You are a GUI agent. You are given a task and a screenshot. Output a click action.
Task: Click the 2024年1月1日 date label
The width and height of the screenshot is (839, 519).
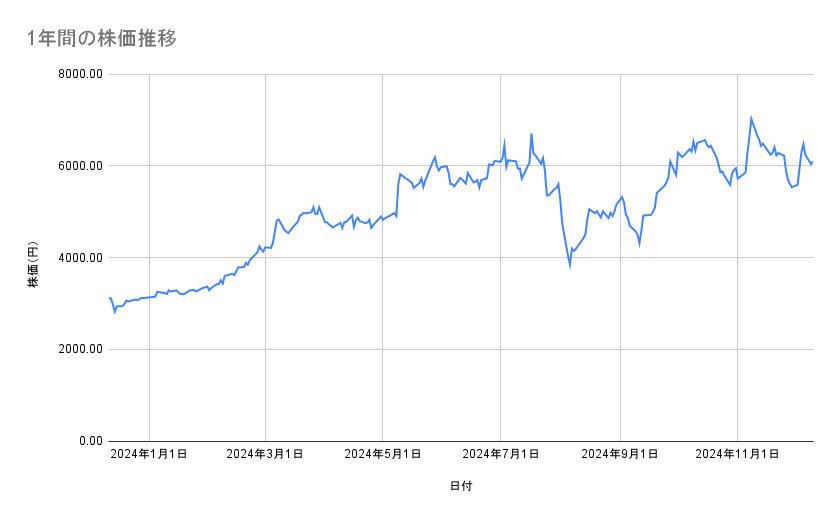(x=149, y=455)
